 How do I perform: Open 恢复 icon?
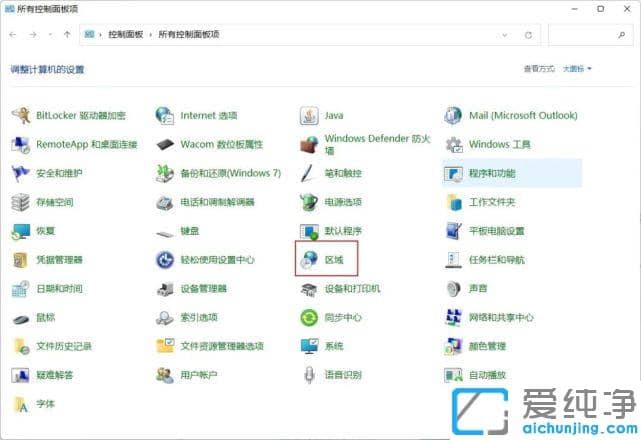tap(21, 231)
